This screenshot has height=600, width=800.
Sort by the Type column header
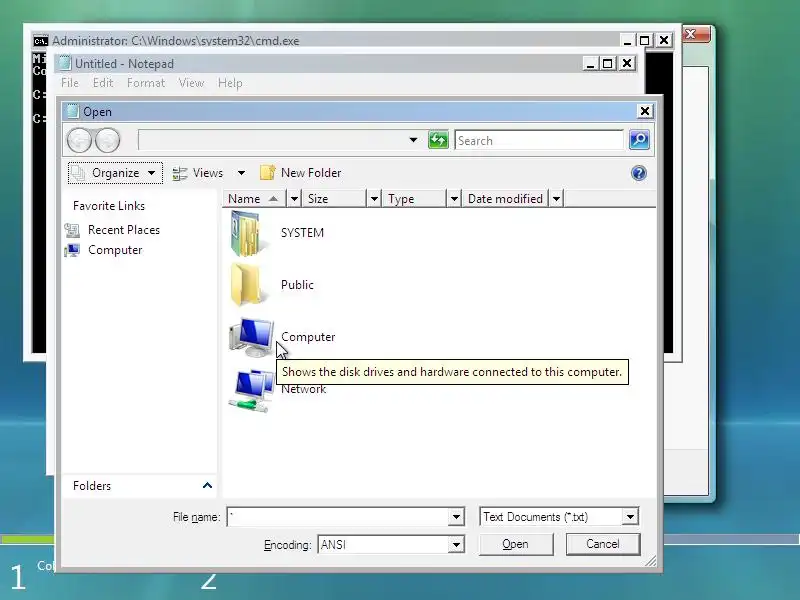click(415, 198)
